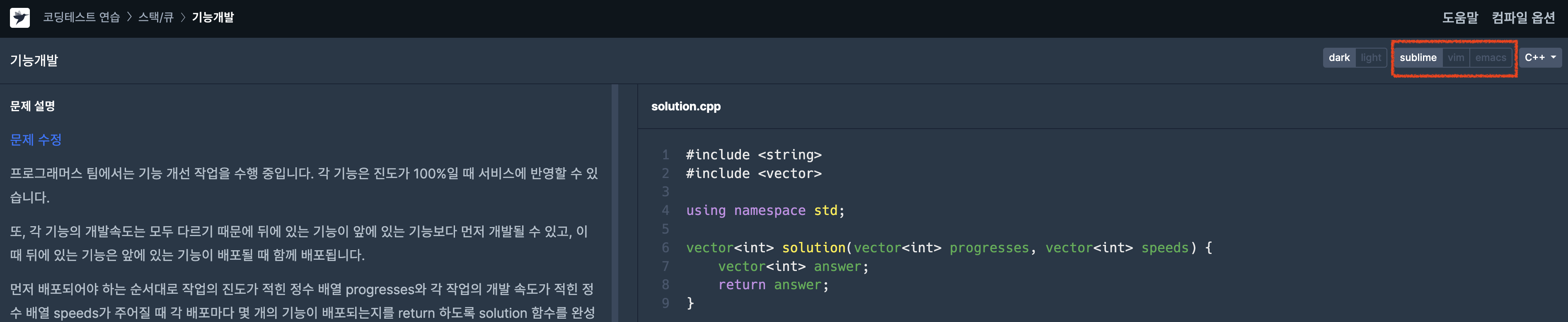Open the 도움말 help menu
Image resolution: width=1568 pixels, height=322 pixels.
click(1459, 18)
